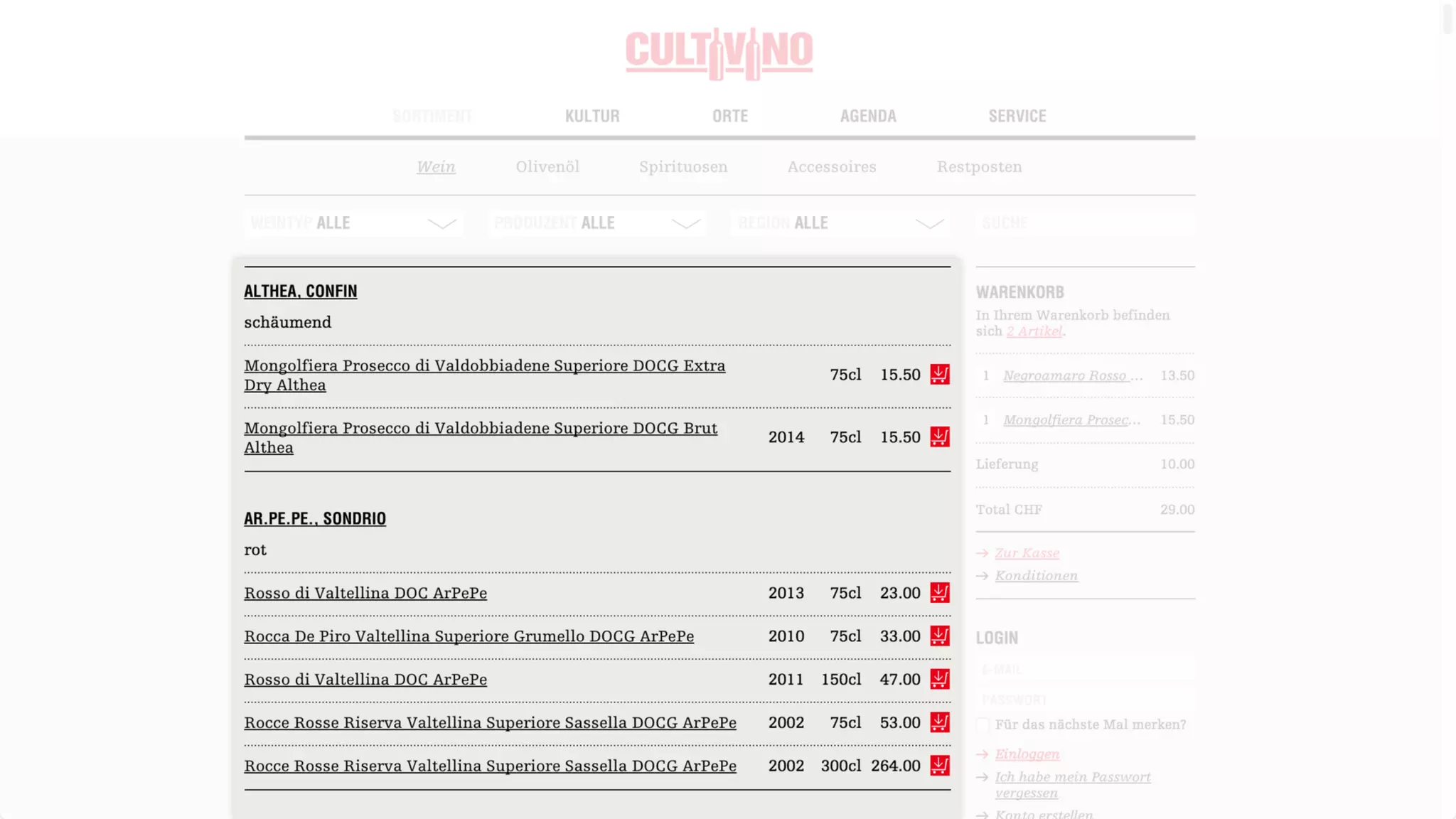The width and height of the screenshot is (1456, 819).
Task: Open the Kultur menu item
Action: [x=592, y=116]
